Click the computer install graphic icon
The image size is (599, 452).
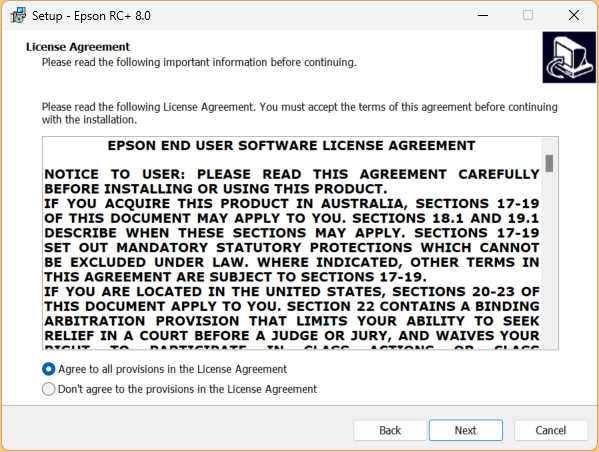[569, 57]
